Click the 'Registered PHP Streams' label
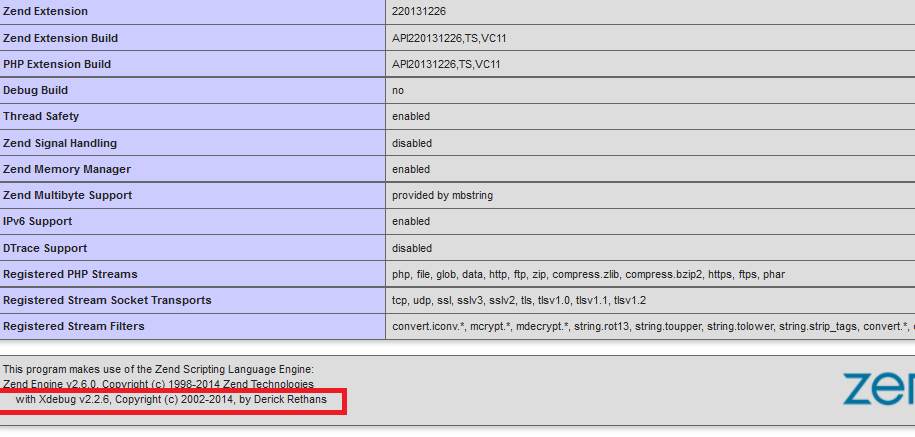915x437 pixels. click(70, 274)
